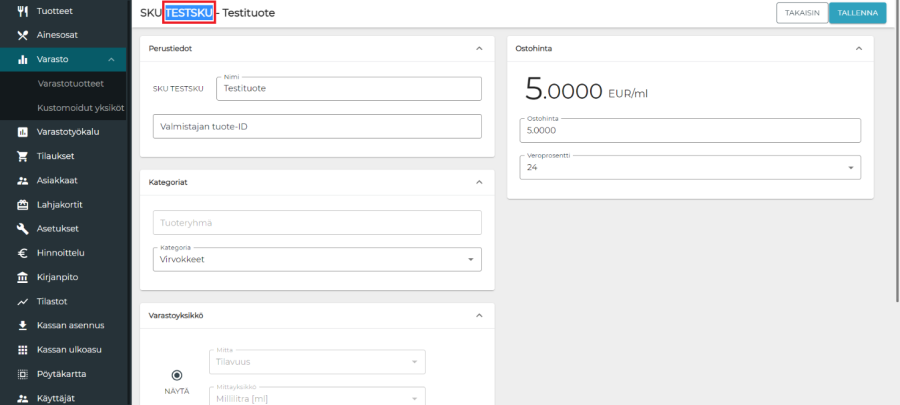The width and height of the screenshot is (900, 405).
Task: Click the Valmistajan tuote-ID field
Action: [x=317, y=126]
